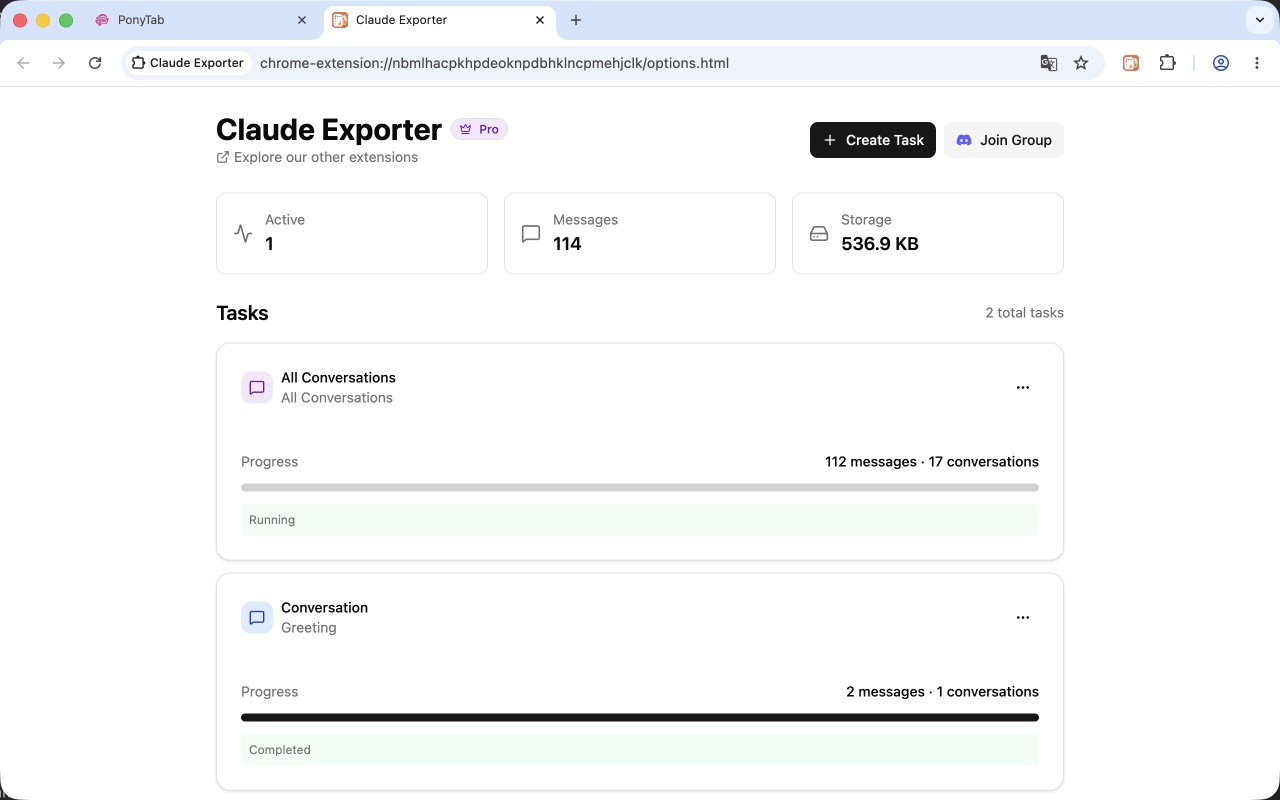Click the Create Task button
Viewport: 1280px width, 800px height.
[873, 140]
